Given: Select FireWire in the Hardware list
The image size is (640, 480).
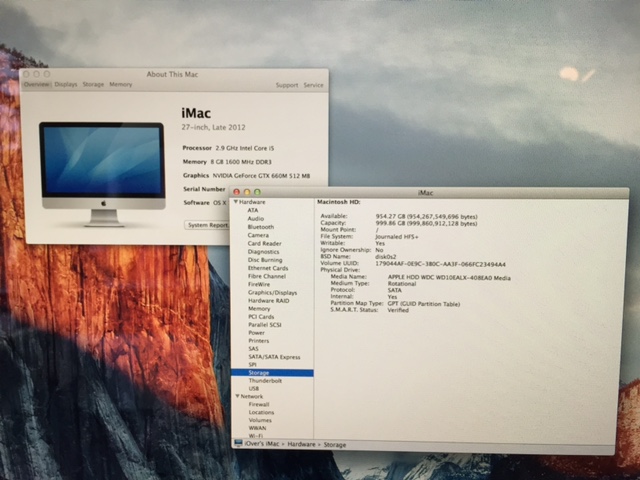Looking at the screenshot, I should coord(259,284).
